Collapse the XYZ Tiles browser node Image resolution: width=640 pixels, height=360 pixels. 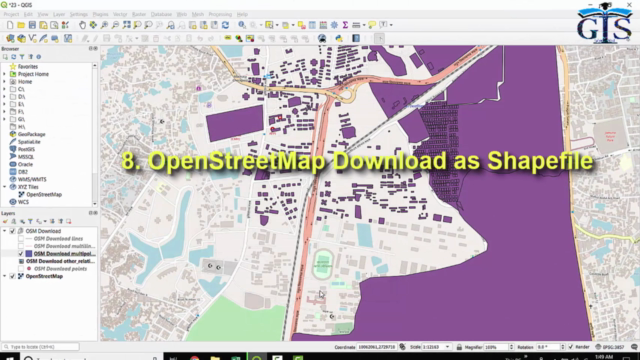[4, 187]
